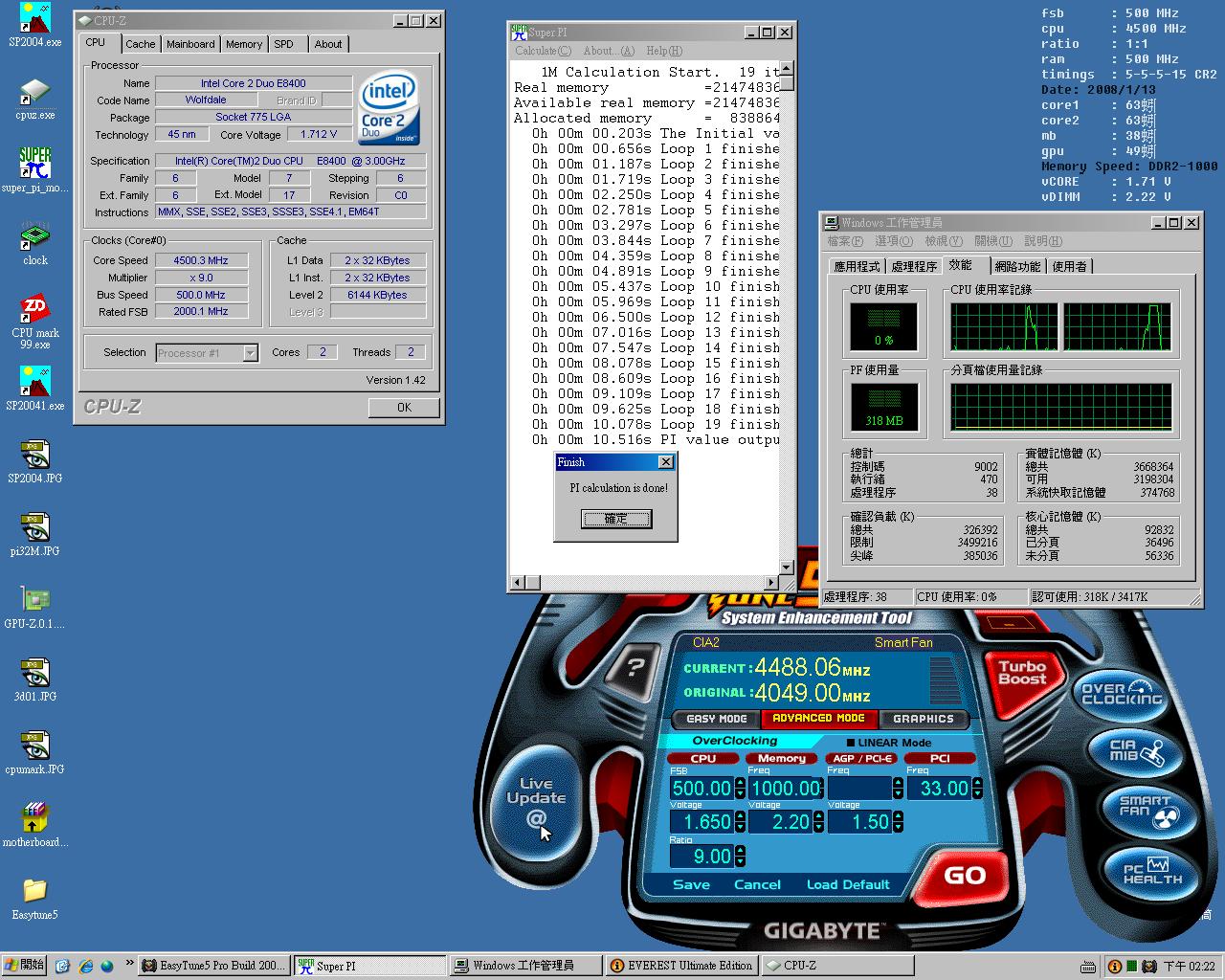1225x980 pixels.
Task: Click the Super PI horizontal scrollbar
Action: tap(645, 582)
